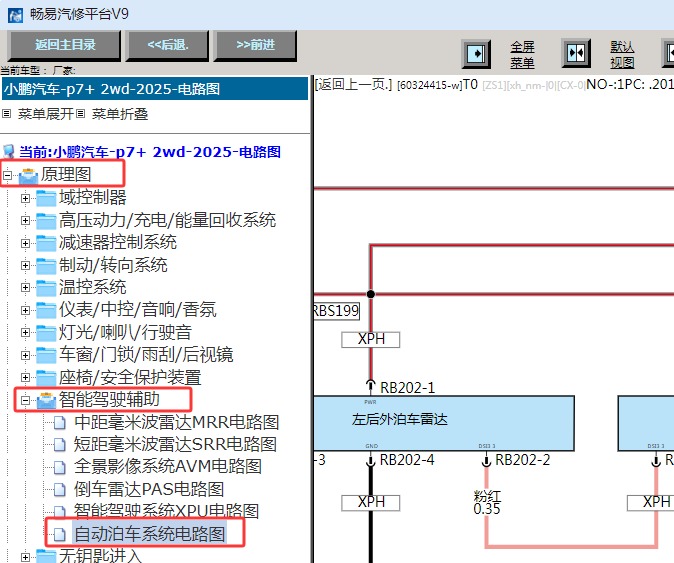Viewport: 674px width, 563px height.
Task: Go back with the <<后退 button
Action: pyautogui.click(x=167, y=45)
